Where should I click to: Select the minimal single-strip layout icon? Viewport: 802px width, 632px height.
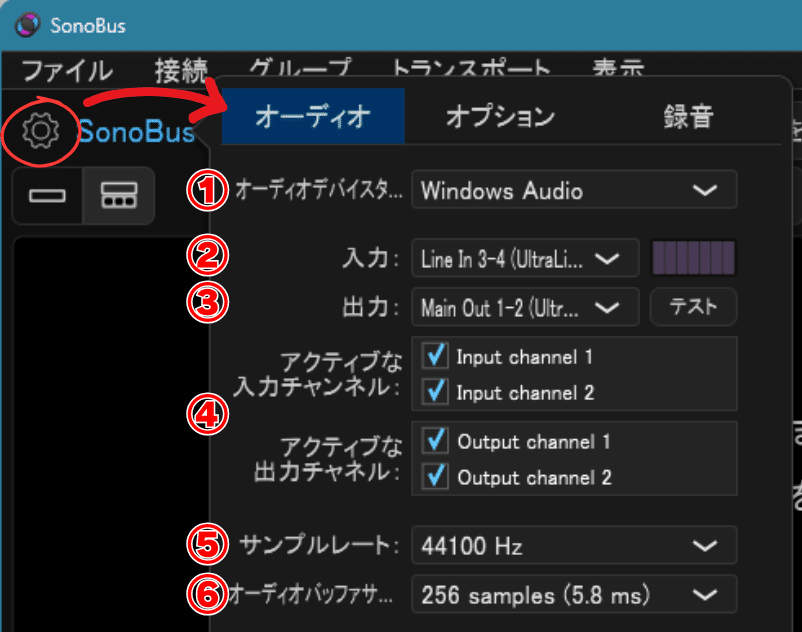pos(47,196)
